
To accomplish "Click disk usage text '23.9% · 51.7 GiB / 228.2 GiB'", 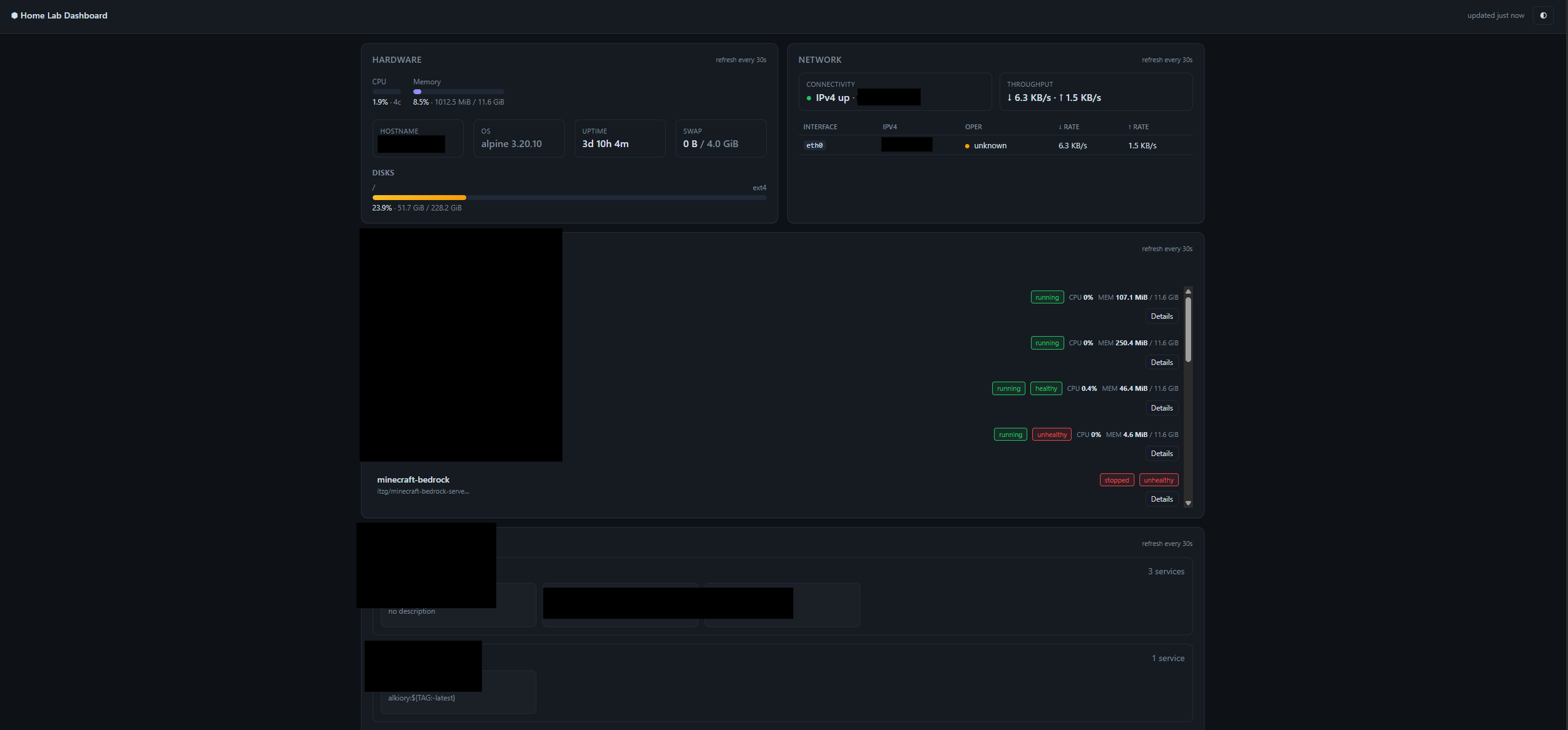I will tap(417, 208).
